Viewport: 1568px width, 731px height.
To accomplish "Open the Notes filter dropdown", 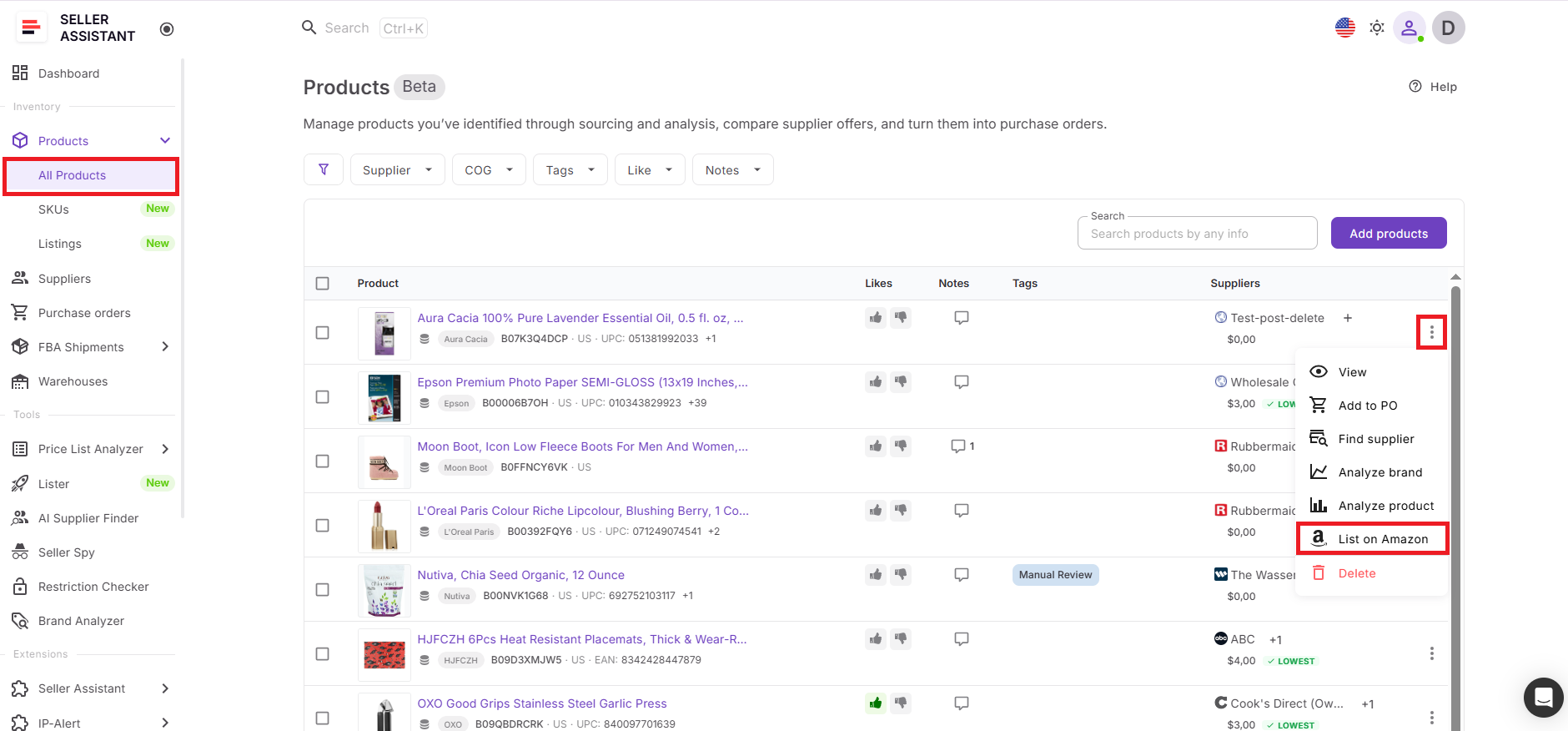I will (733, 169).
